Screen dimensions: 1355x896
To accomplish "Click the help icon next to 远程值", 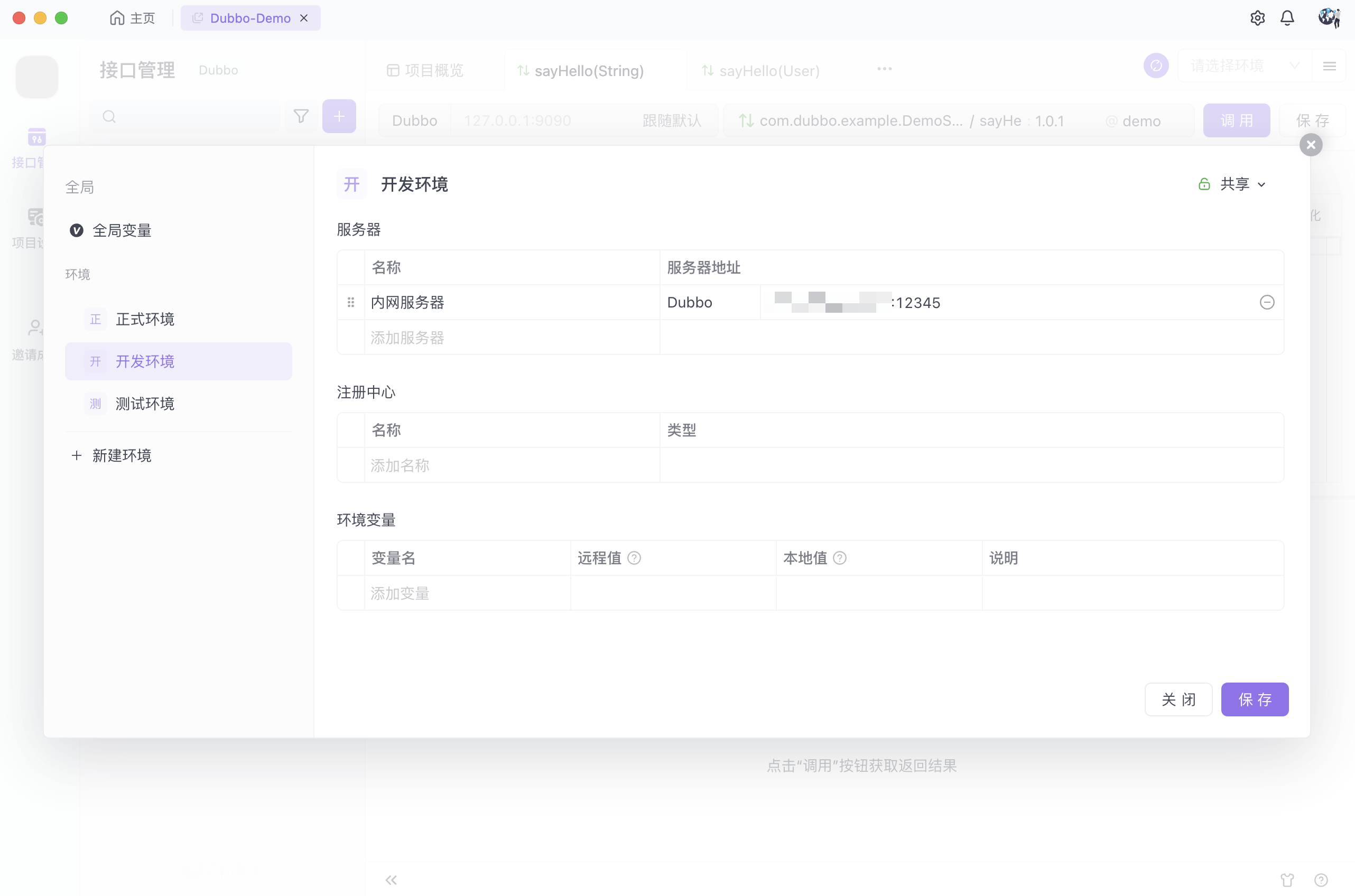I will pyautogui.click(x=634, y=558).
